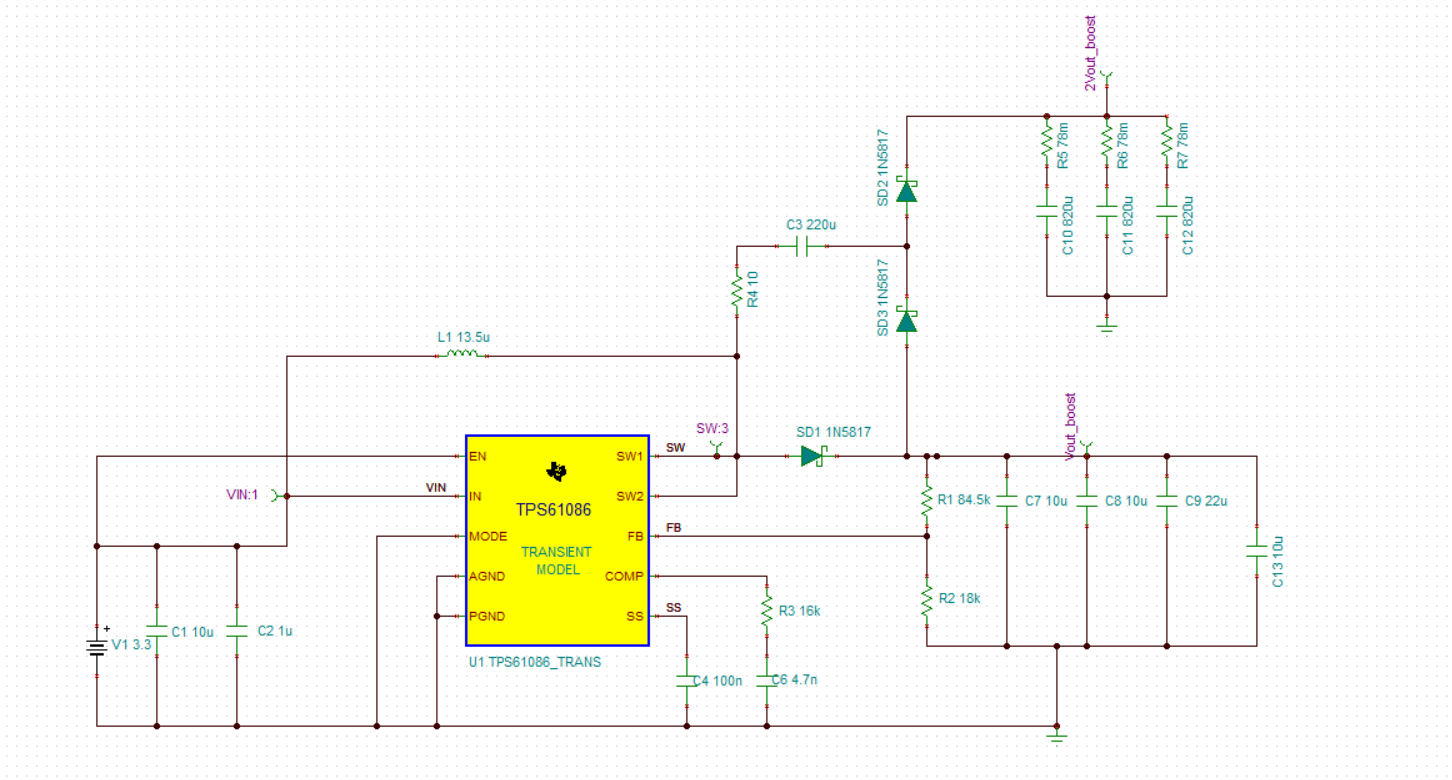The height and width of the screenshot is (780, 1452).
Task: Click the R1 84.5k label
Action: coord(964,499)
